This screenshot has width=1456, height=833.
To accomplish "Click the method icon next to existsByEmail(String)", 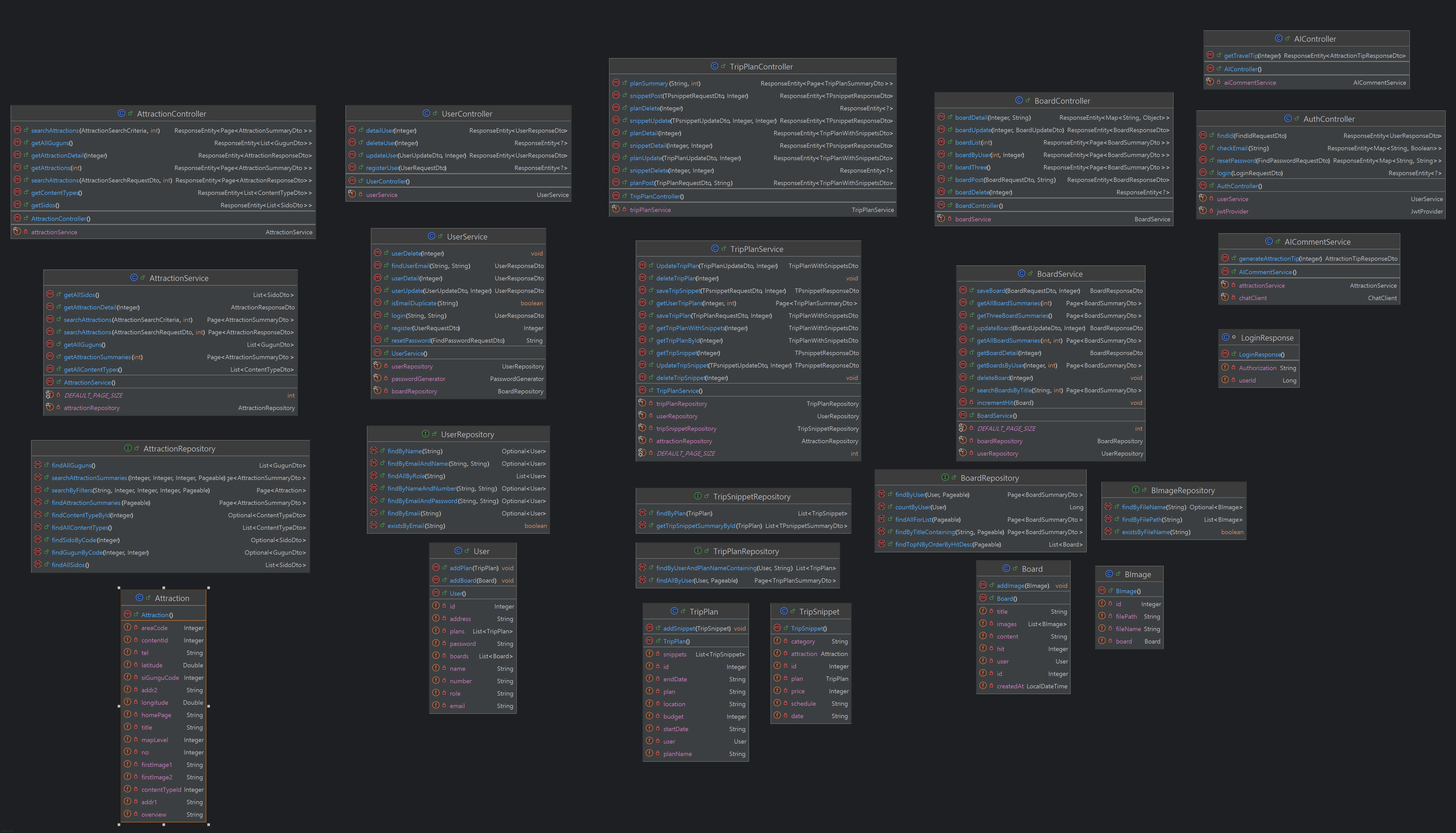I will click(373, 525).
